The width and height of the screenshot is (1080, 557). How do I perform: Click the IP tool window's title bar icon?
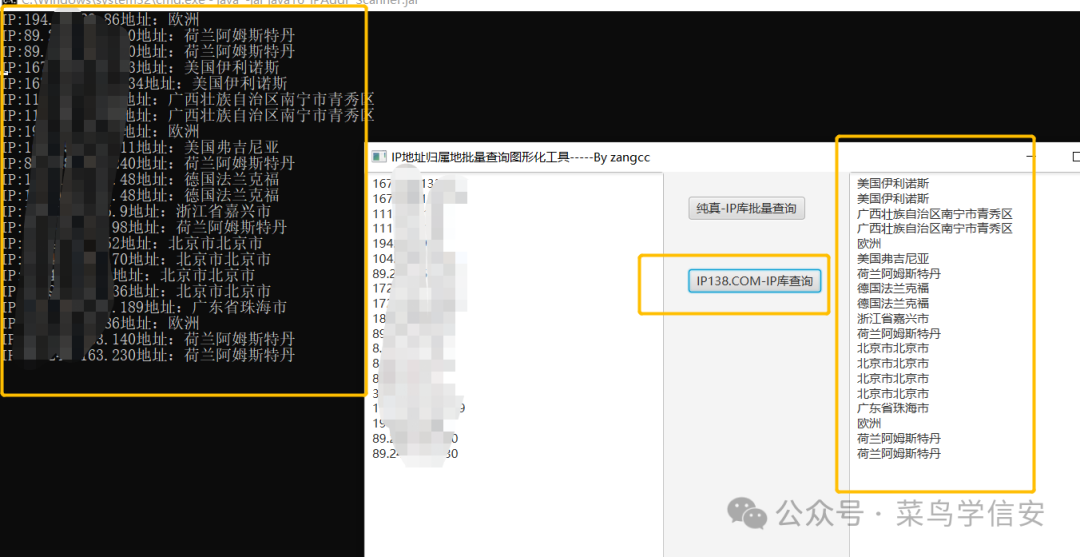[x=379, y=157]
